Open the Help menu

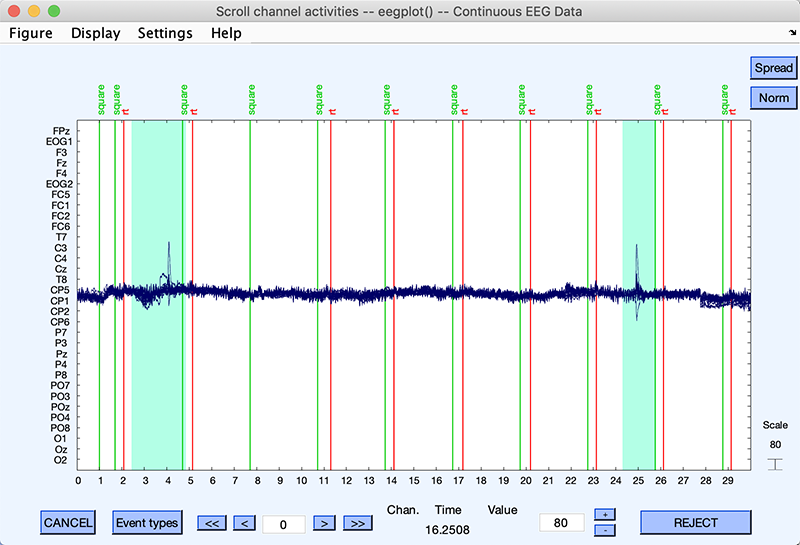tap(226, 33)
